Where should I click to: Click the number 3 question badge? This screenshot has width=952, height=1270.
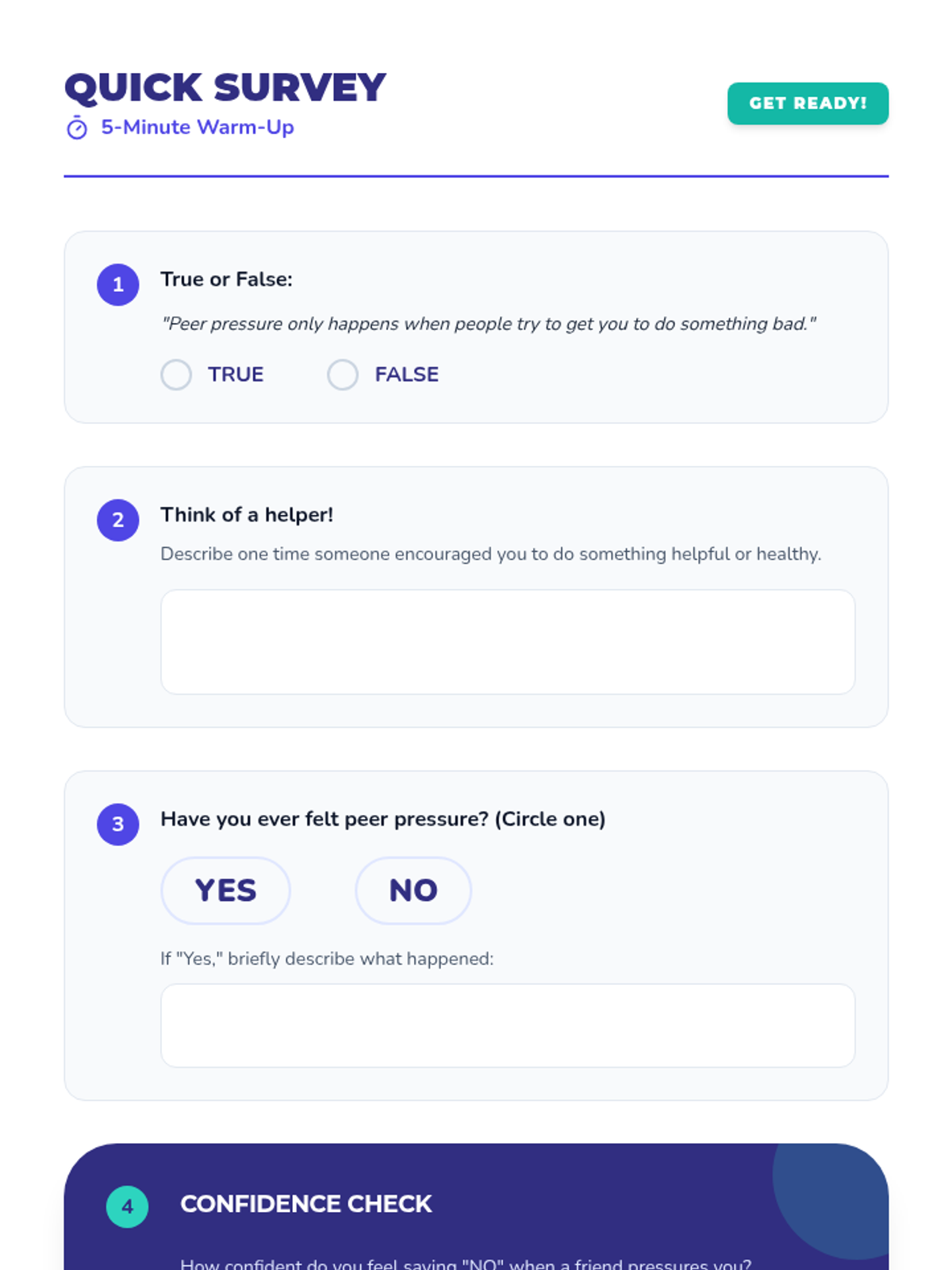pos(118,824)
